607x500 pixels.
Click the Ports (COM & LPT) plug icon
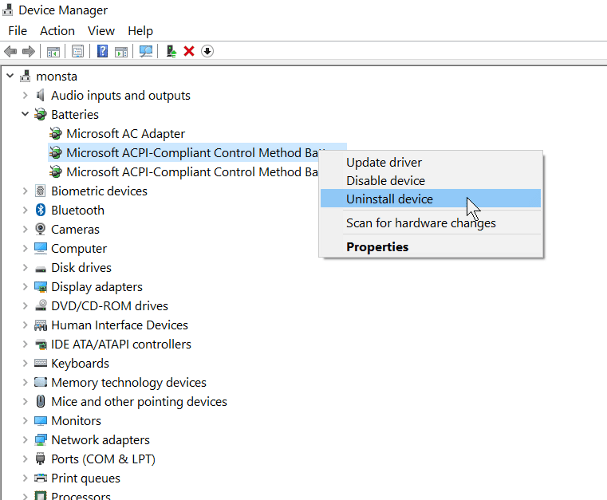(x=40, y=459)
